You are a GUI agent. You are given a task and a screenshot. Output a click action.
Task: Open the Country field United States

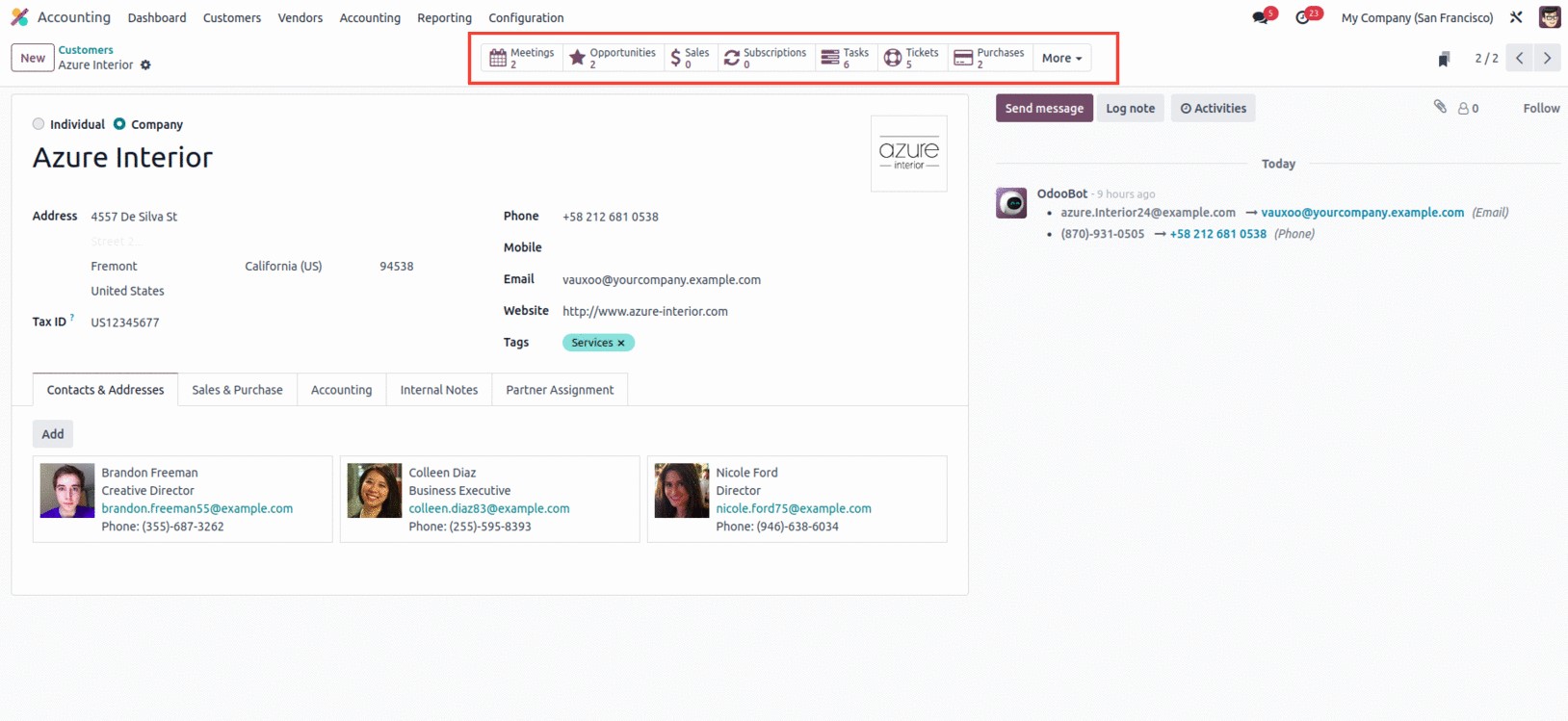(x=127, y=291)
